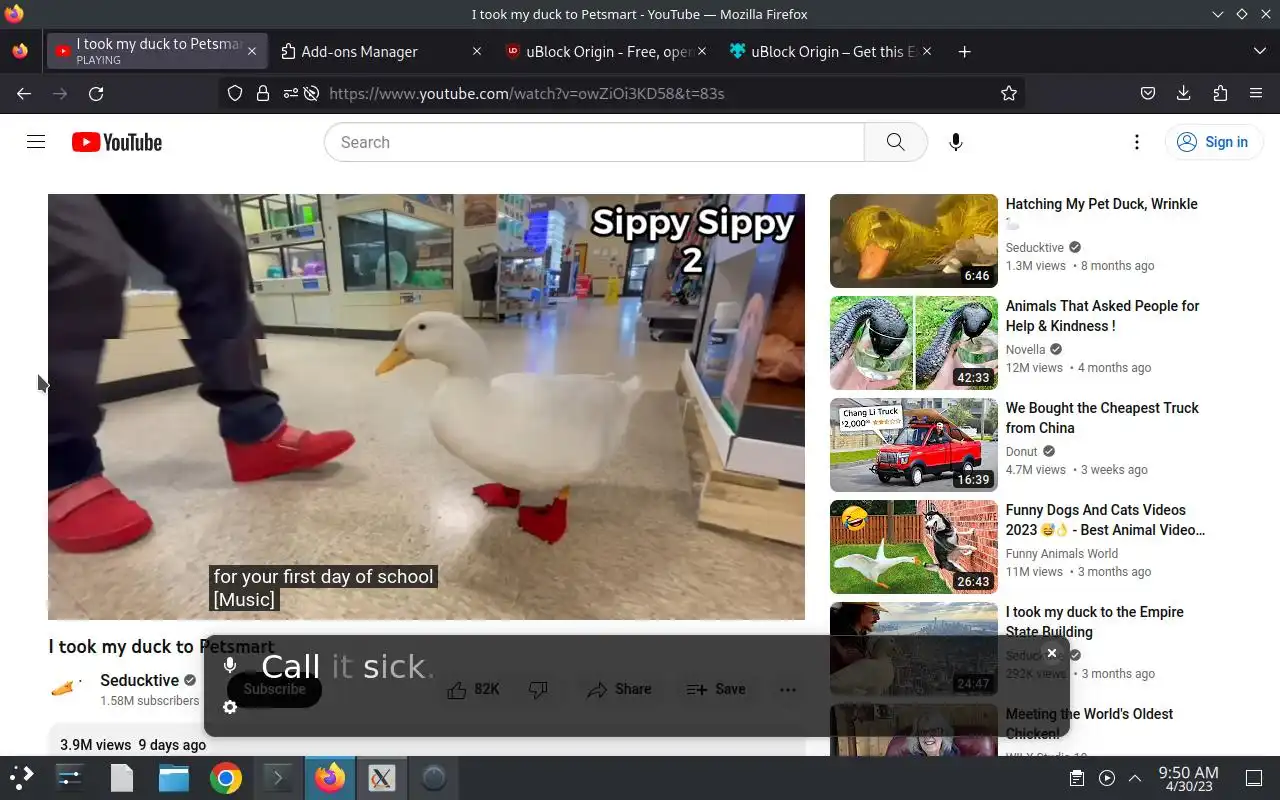Image resolution: width=1280 pixels, height=800 pixels.
Task: Open Seducktive channel name link
Action: (140, 680)
